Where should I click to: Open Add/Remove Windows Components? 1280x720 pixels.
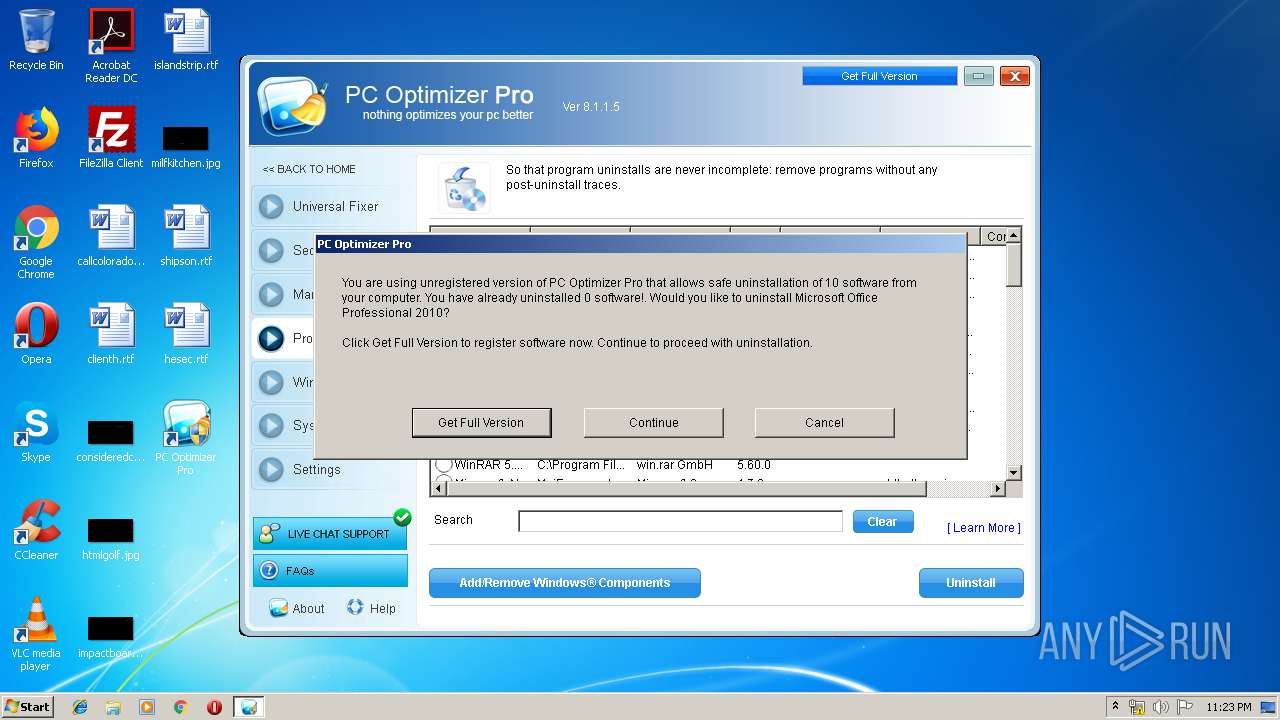point(565,582)
